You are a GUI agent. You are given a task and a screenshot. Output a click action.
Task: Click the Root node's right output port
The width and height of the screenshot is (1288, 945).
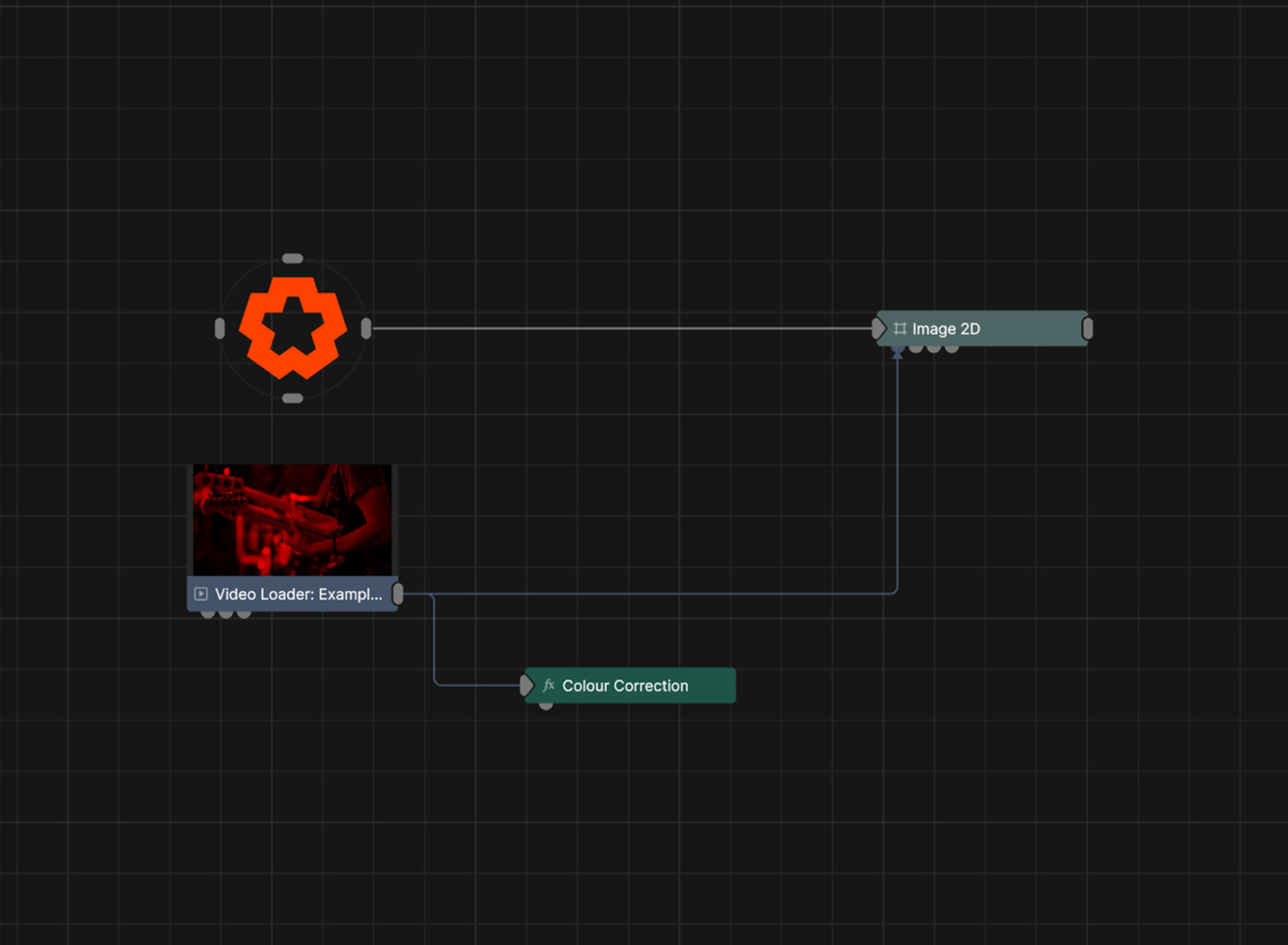tap(367, 328)
